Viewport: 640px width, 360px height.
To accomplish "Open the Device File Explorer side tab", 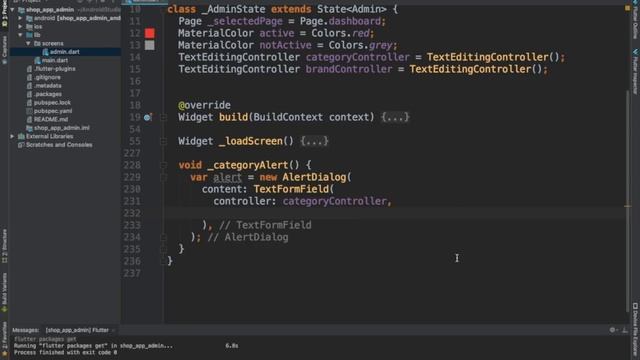I will click(x=635, y=331).
